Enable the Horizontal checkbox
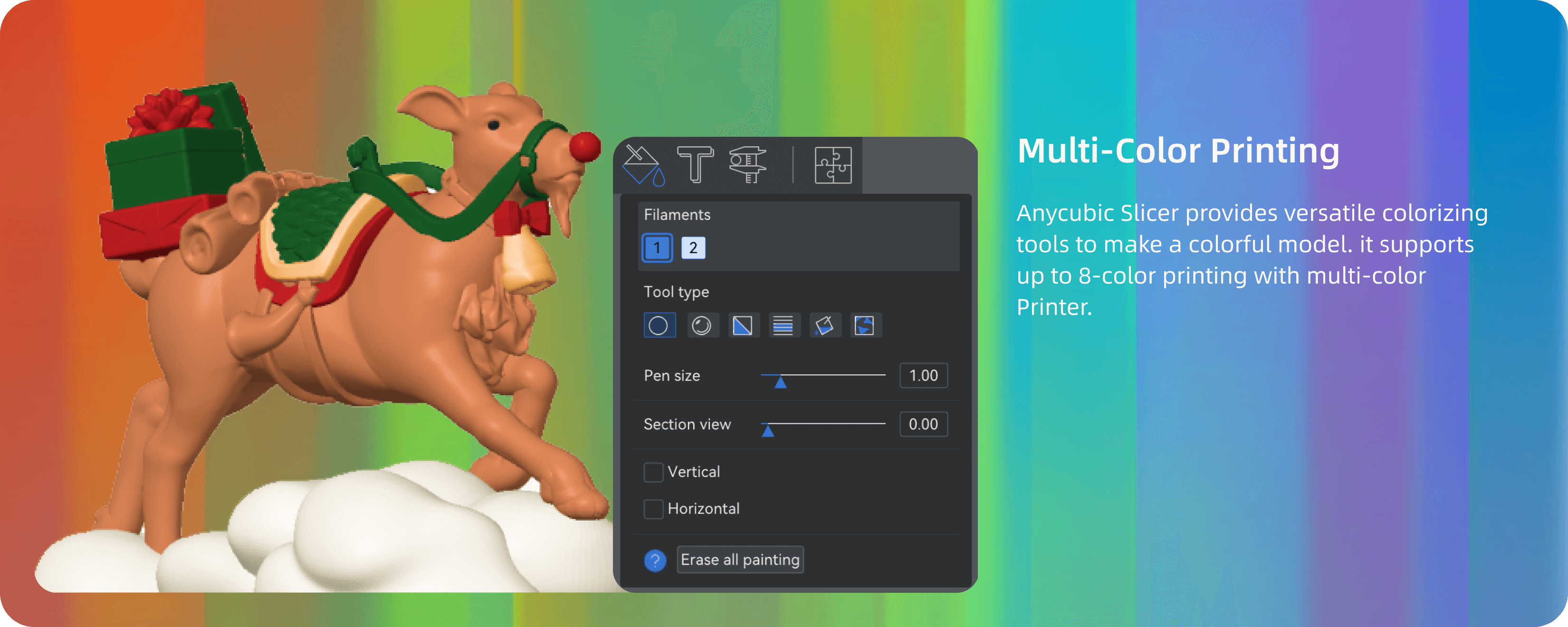The width and height of the screenshot is (1568, 627). (x=653, y=509)
